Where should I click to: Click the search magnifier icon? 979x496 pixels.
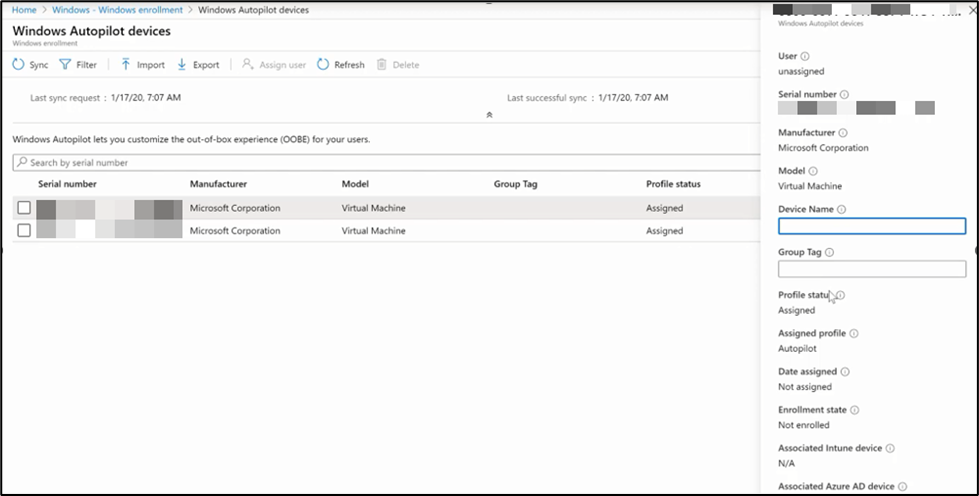(22, 162)
